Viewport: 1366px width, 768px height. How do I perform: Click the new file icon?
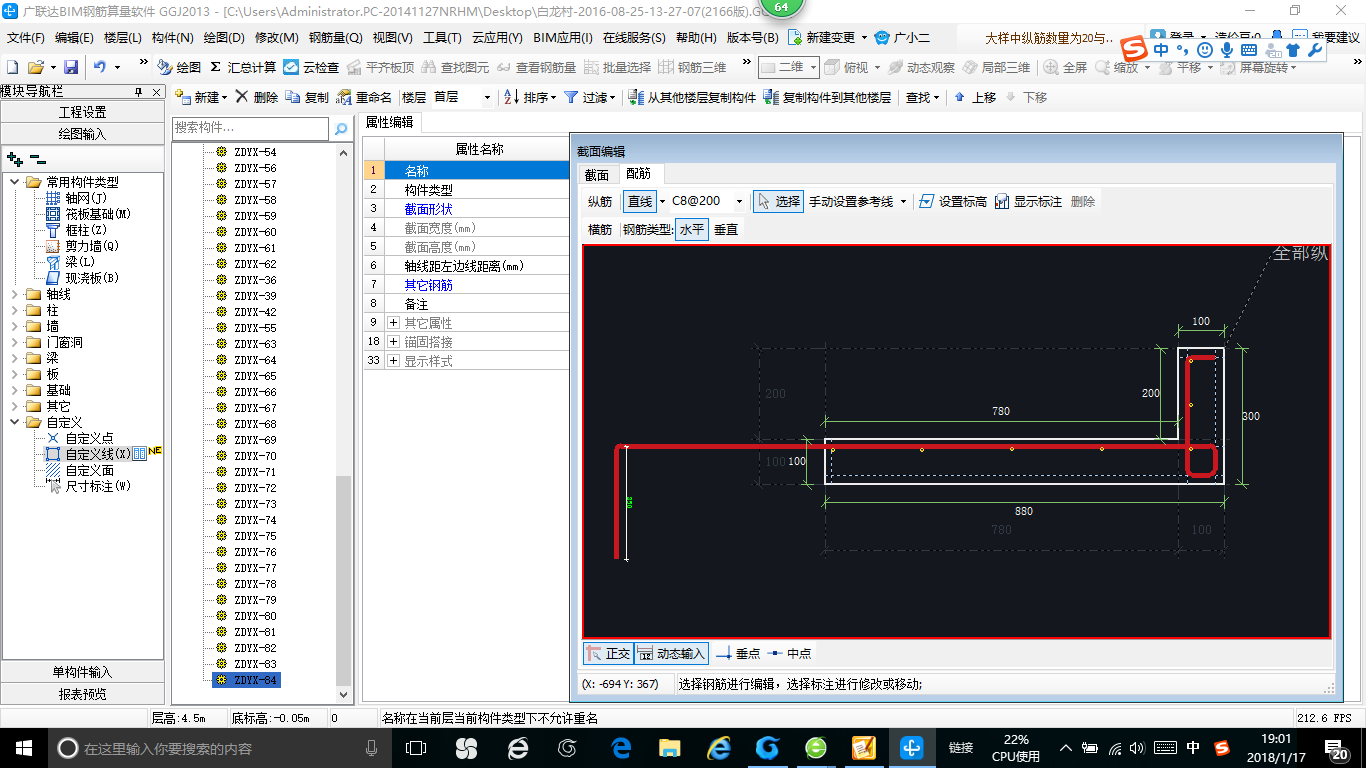(x=13, y=67)
